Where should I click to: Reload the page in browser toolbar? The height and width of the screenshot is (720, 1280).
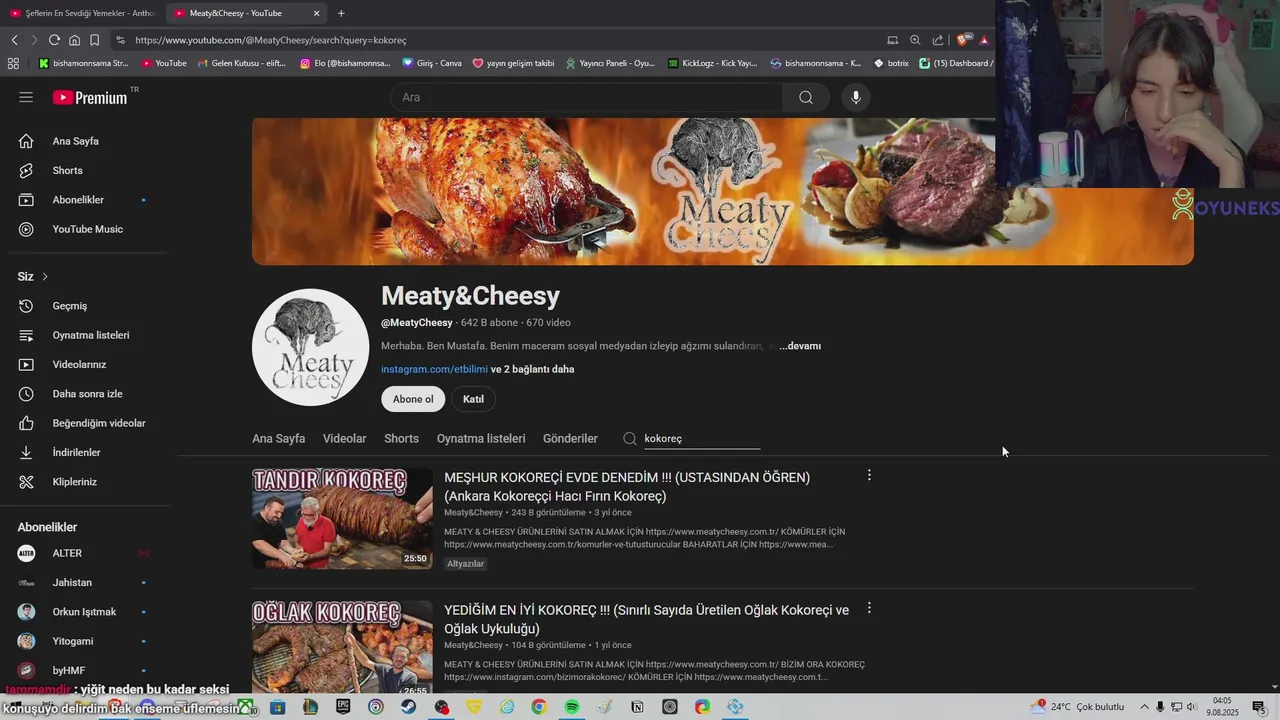[x=54, y=40]
